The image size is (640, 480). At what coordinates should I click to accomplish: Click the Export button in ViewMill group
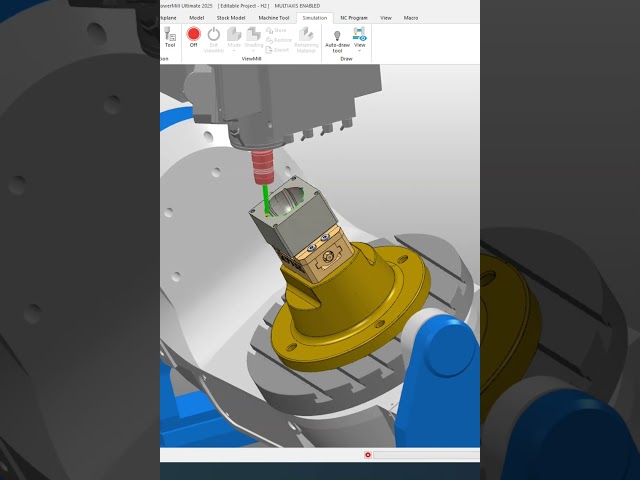click(x=277, y=50)
